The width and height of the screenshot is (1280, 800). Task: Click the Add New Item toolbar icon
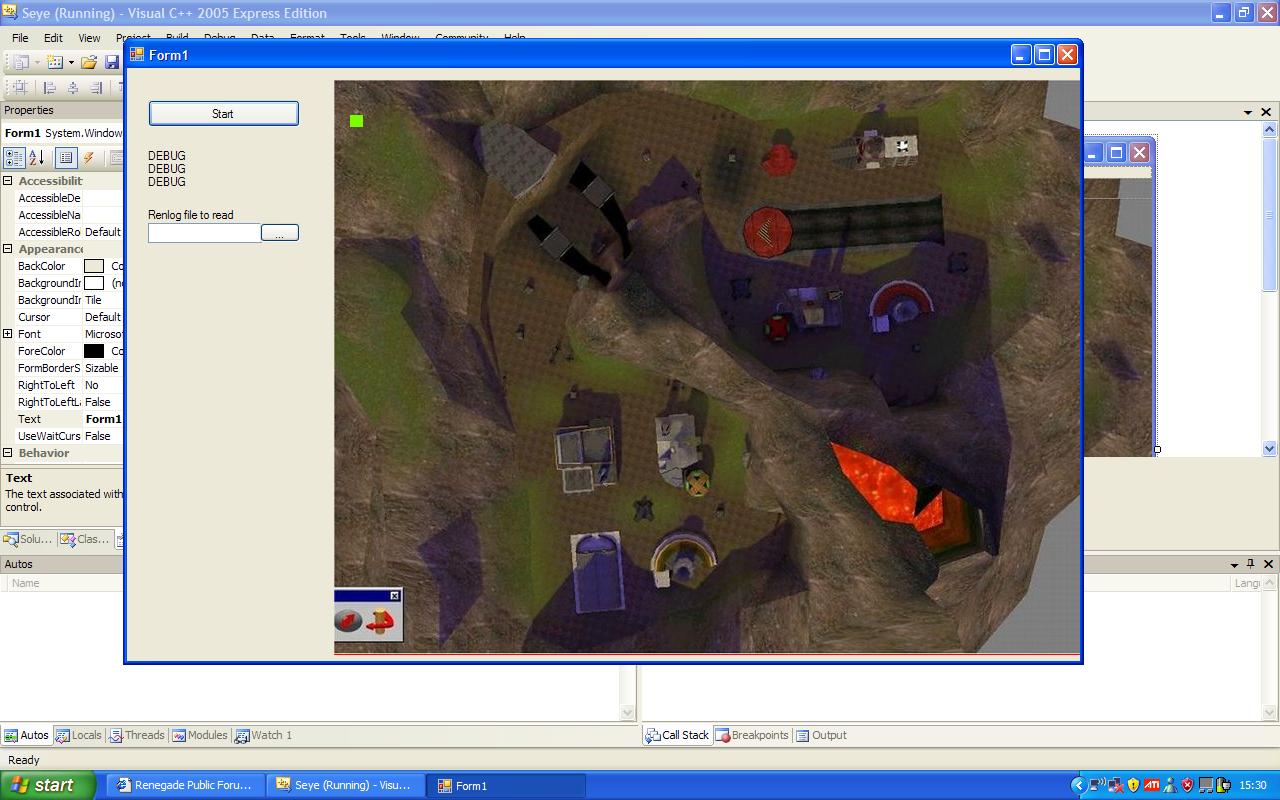click(54, 63)
